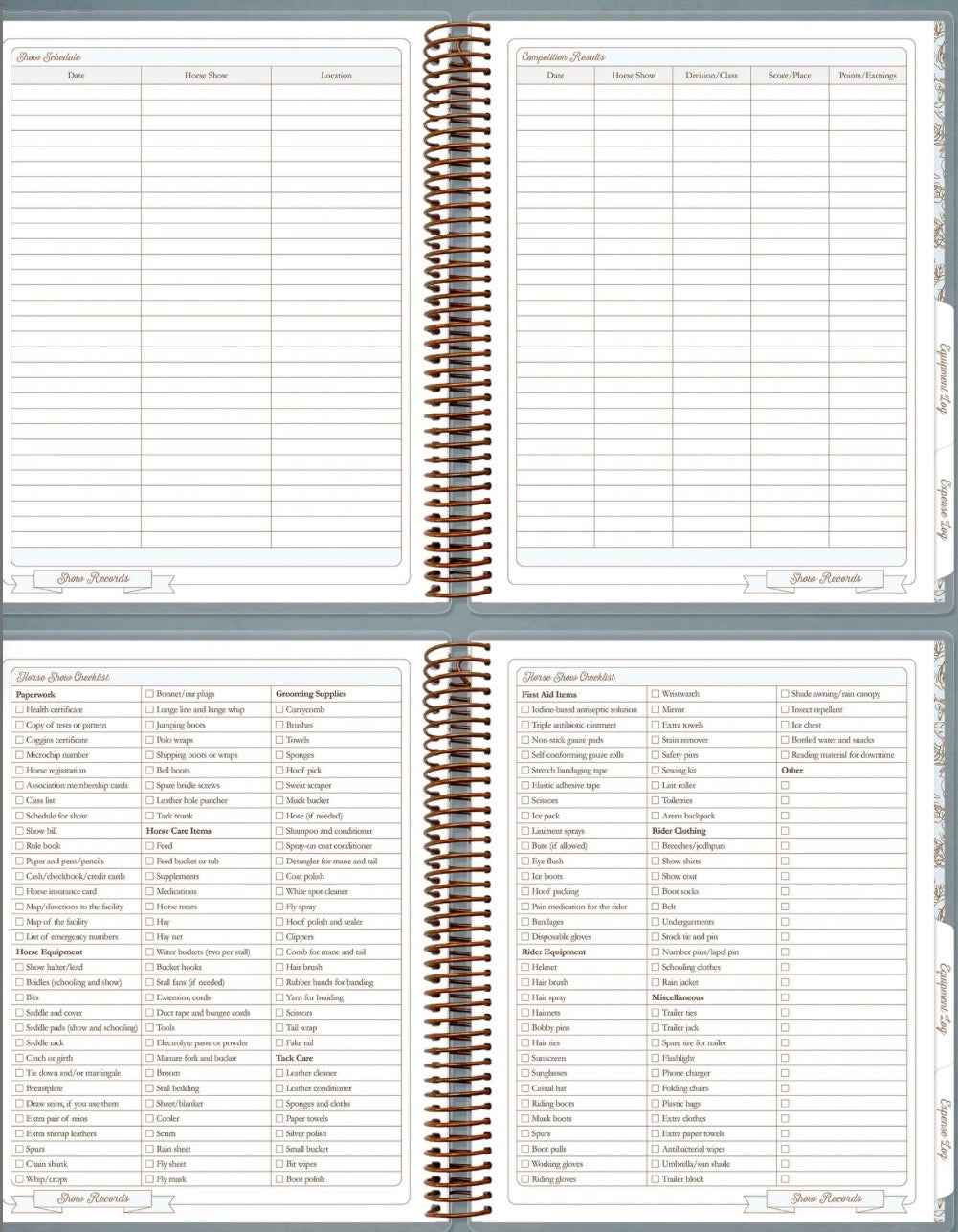958x1232 pixels.
Task: Check the Breeches/jodhpurs box
Action: click(656, 846)
